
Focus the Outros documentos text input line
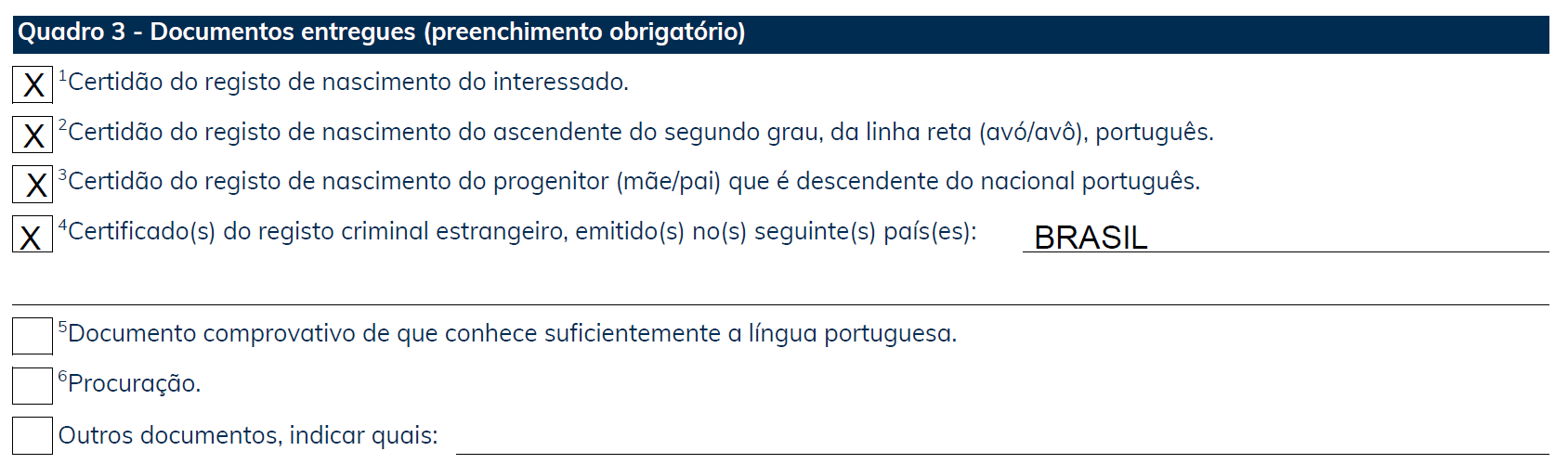[x=1001, y=440]
